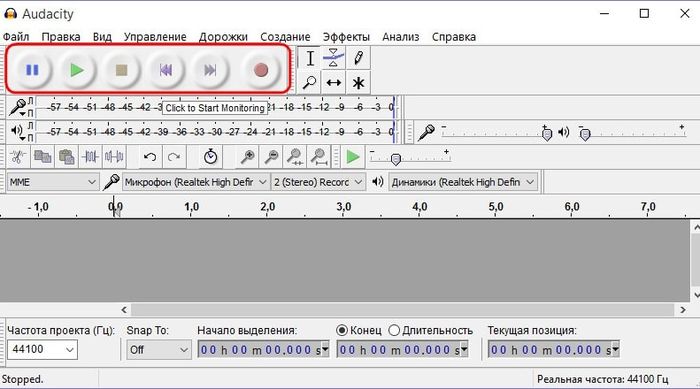Click the Cut scissors icon

[18, 157]
